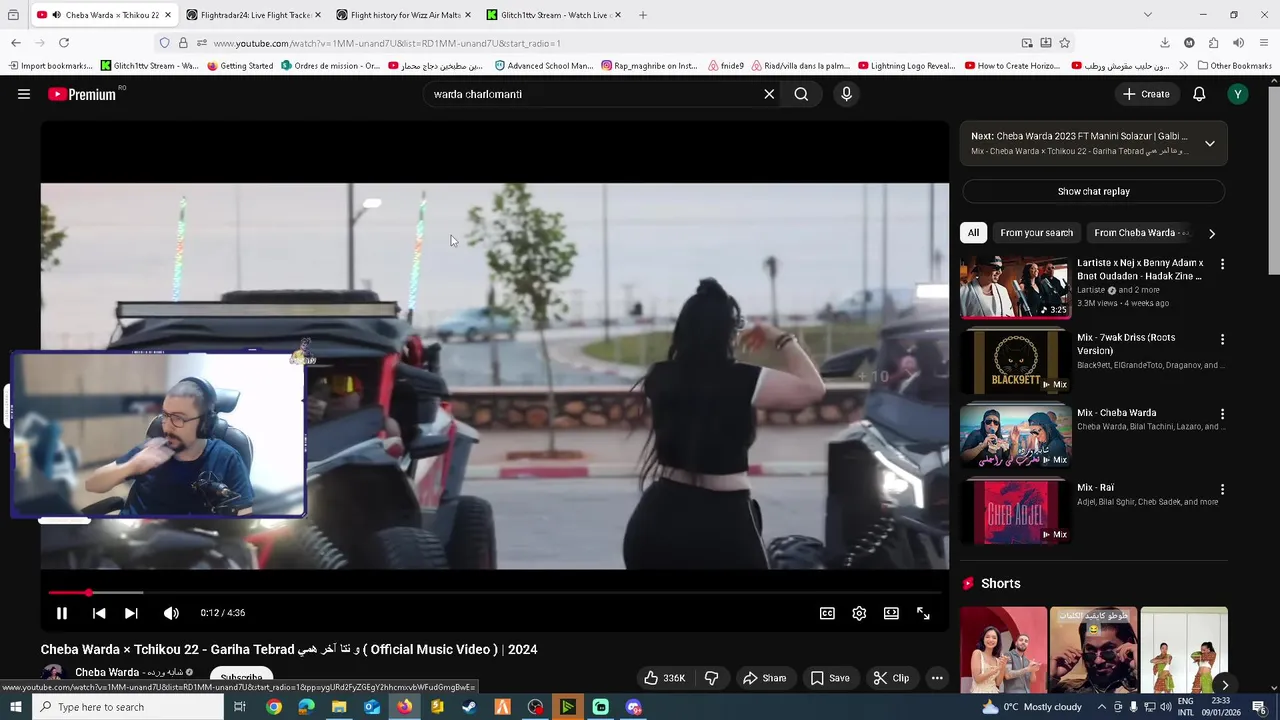This screenshot has width=1280, height=720.
Task: Open the Create menu
Action: [x=1146, y=94]
